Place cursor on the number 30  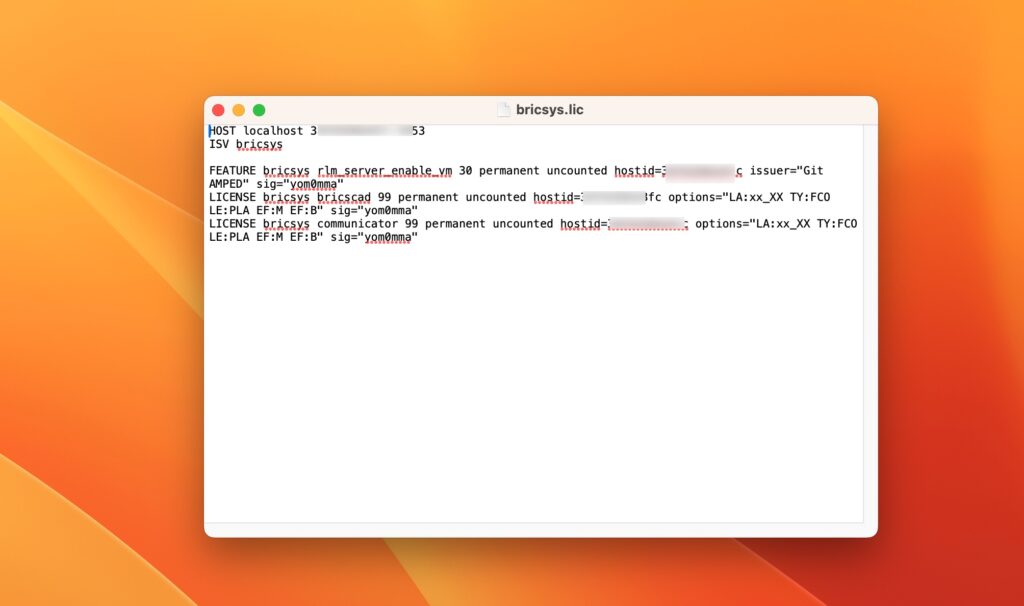(465, 171)
